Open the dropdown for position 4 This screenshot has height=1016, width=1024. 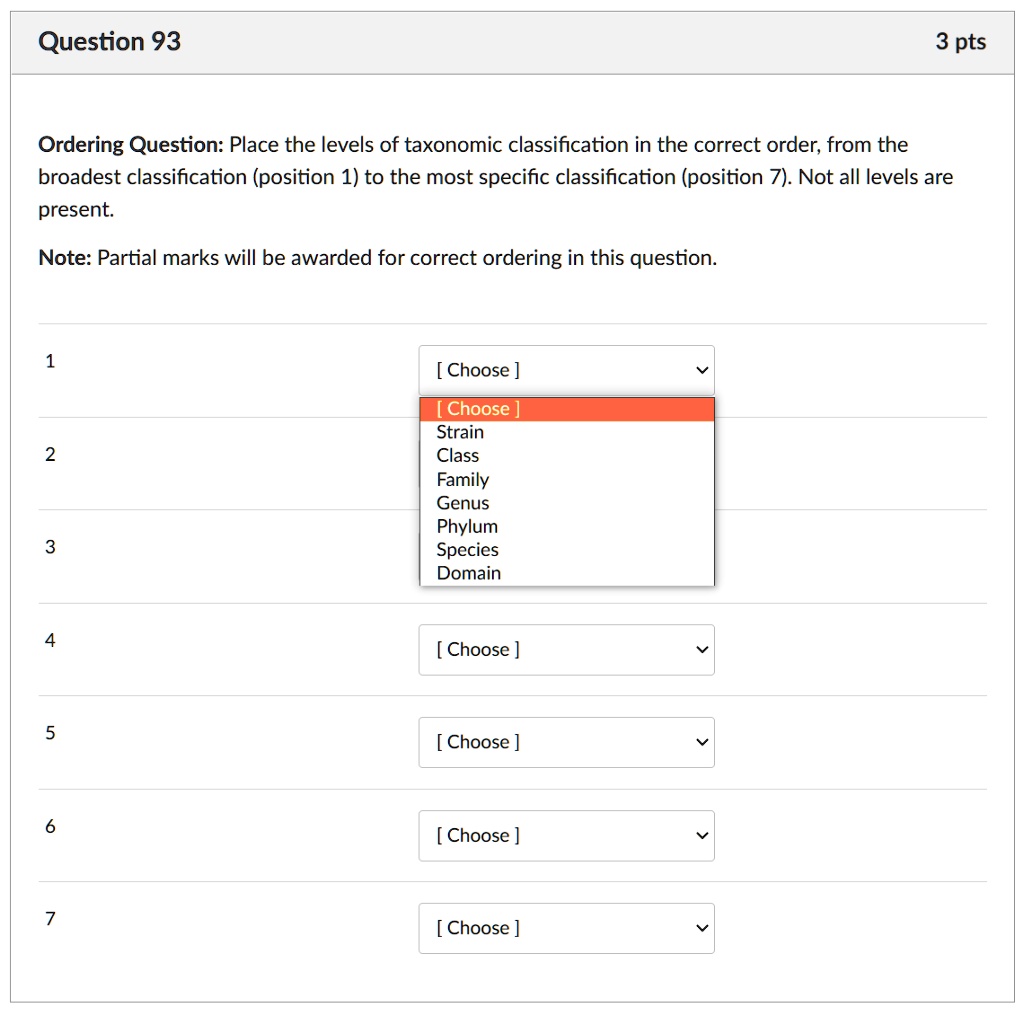tap(566, 649)
